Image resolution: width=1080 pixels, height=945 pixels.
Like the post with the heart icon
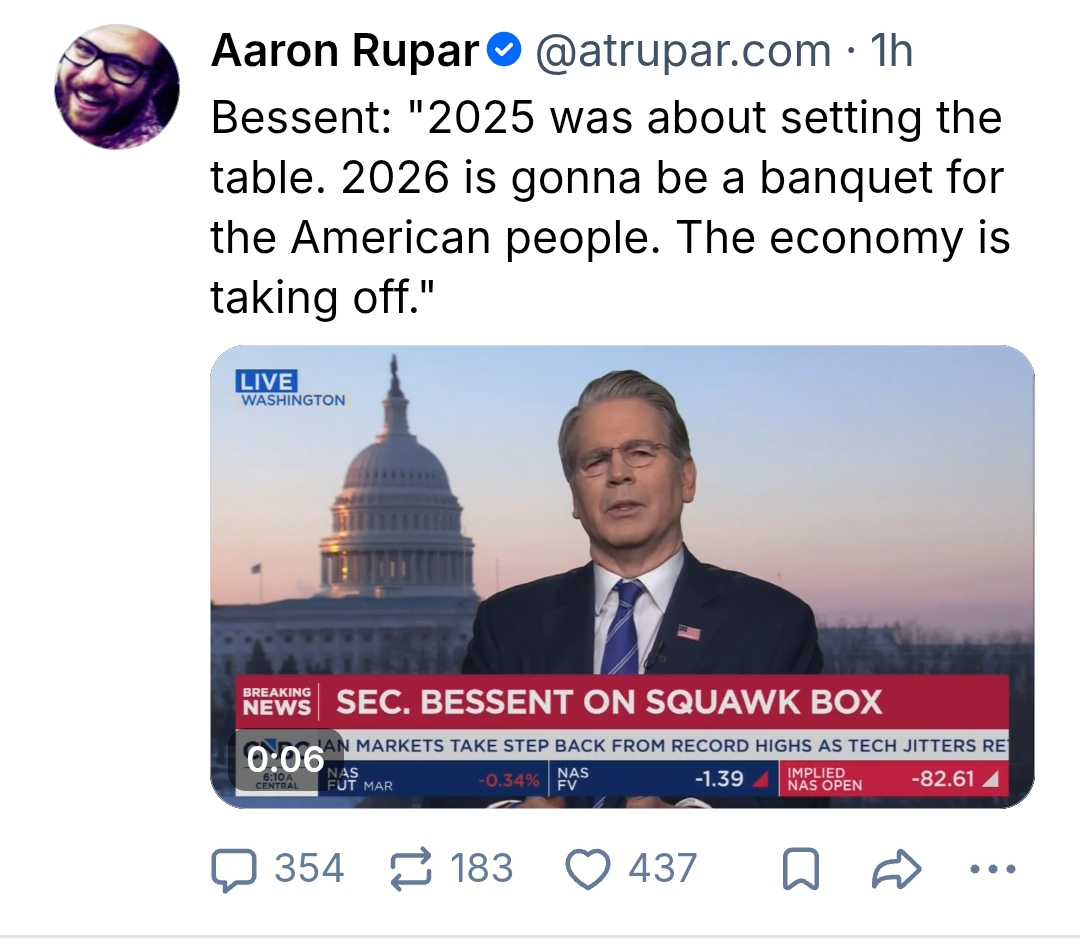(x=588, y=869)
